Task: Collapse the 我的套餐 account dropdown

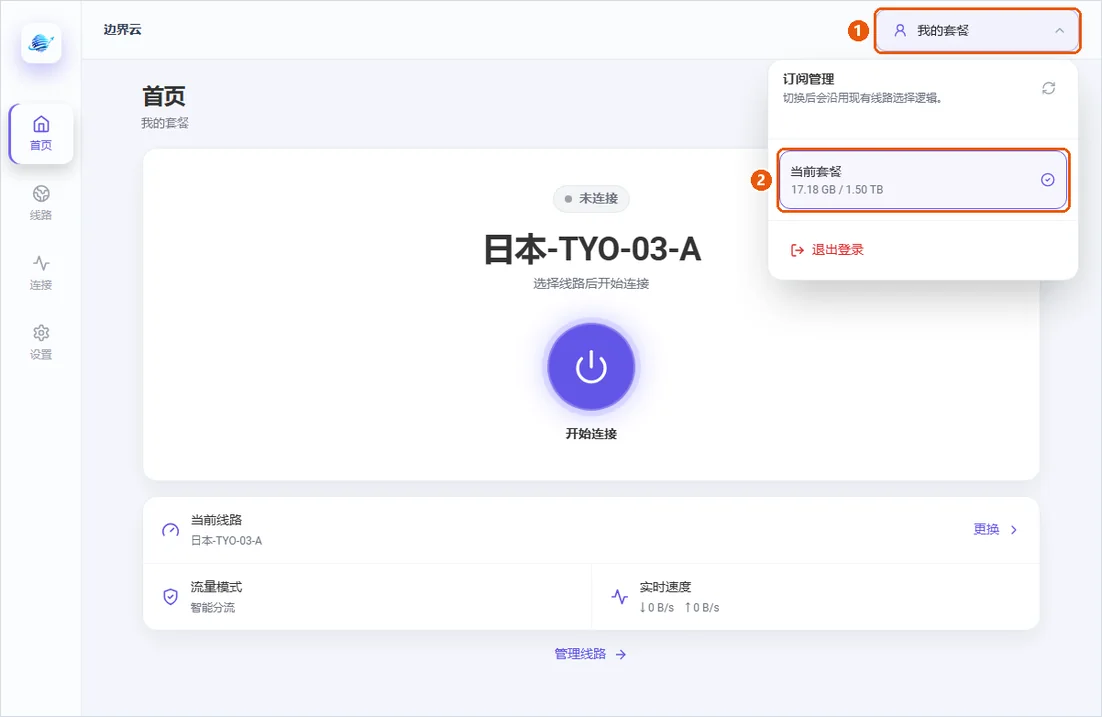Action: [977, 30]
